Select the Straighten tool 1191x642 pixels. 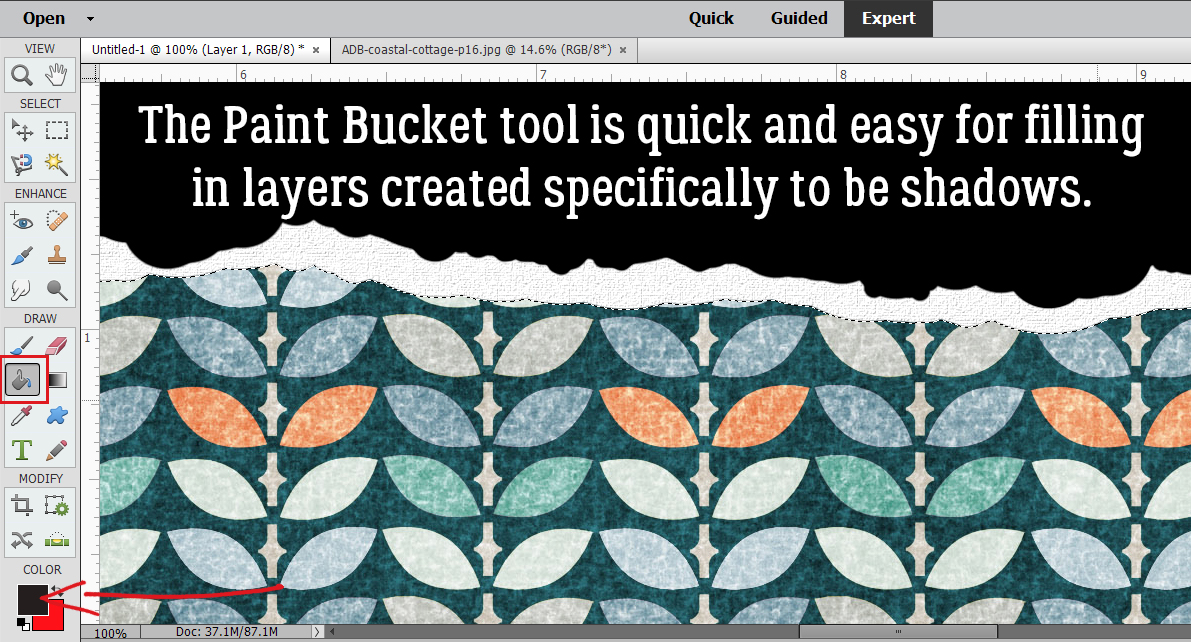57,539
